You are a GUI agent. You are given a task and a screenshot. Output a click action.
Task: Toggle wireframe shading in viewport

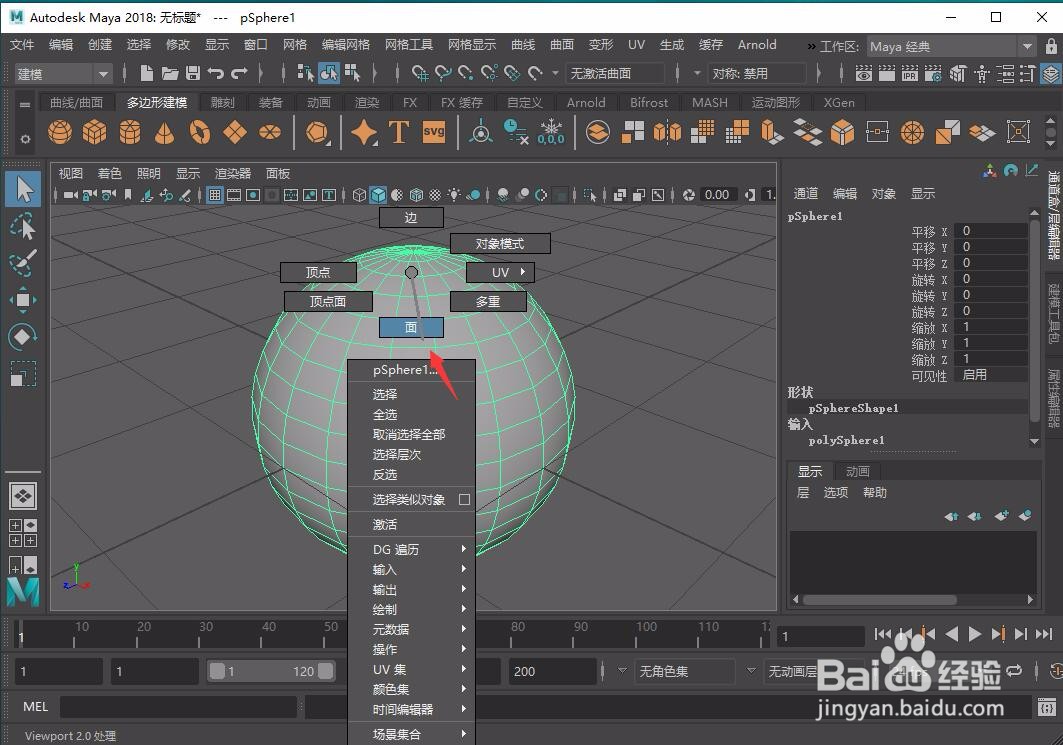[359, 195]
